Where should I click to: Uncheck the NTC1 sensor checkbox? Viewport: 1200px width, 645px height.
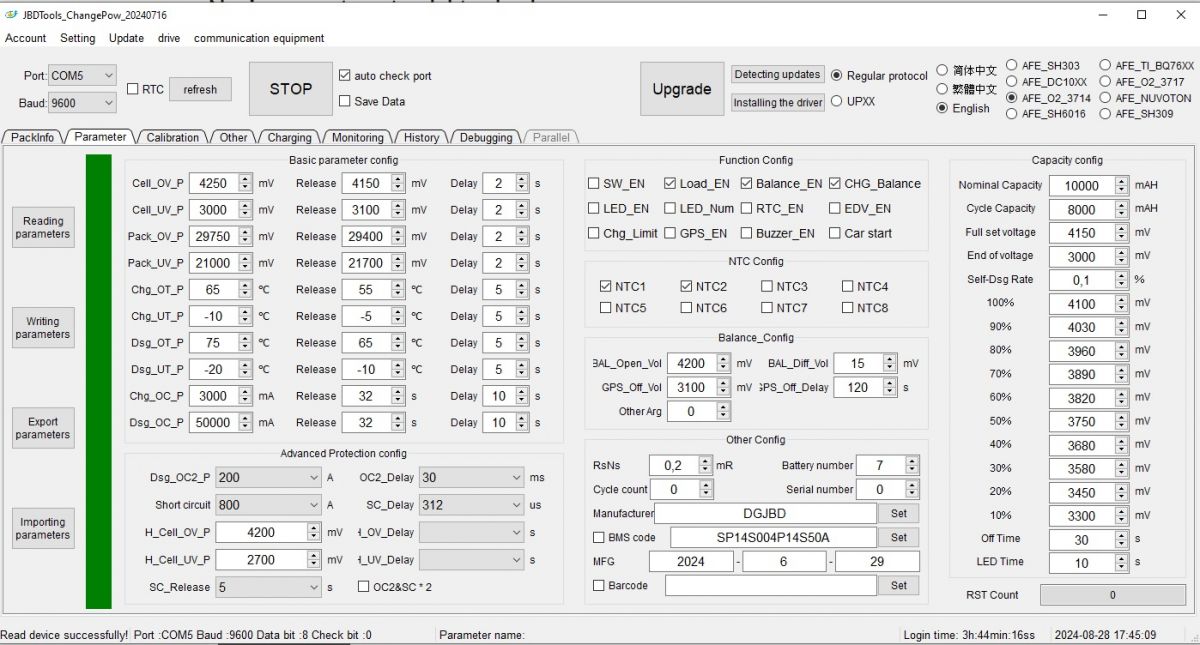tap(605, 286)
